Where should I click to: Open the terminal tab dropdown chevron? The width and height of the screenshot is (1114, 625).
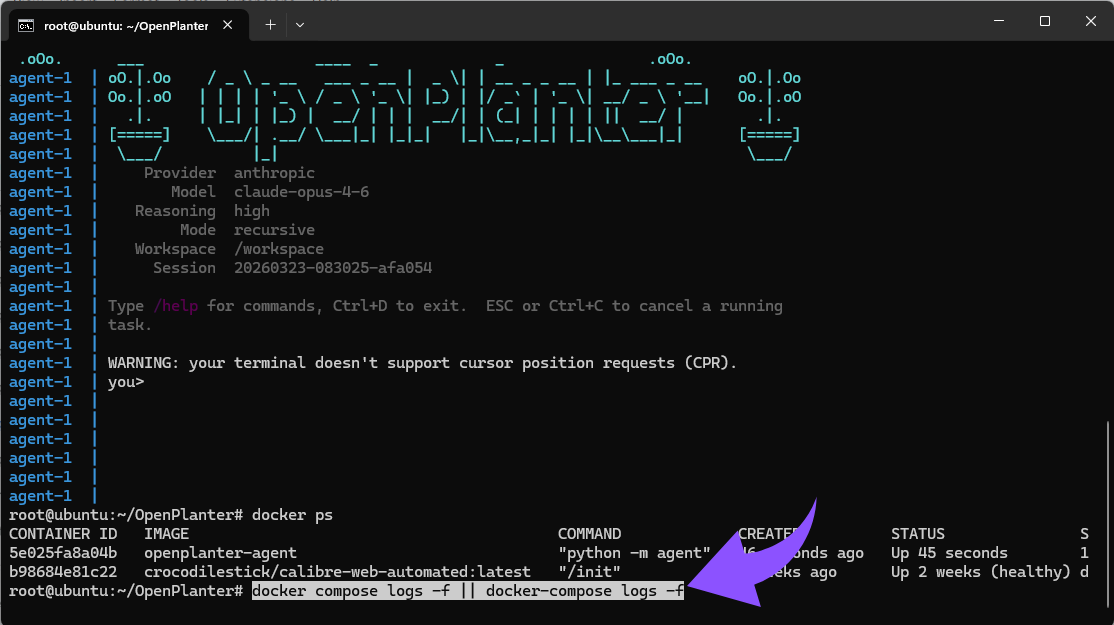tap(298, 25)
